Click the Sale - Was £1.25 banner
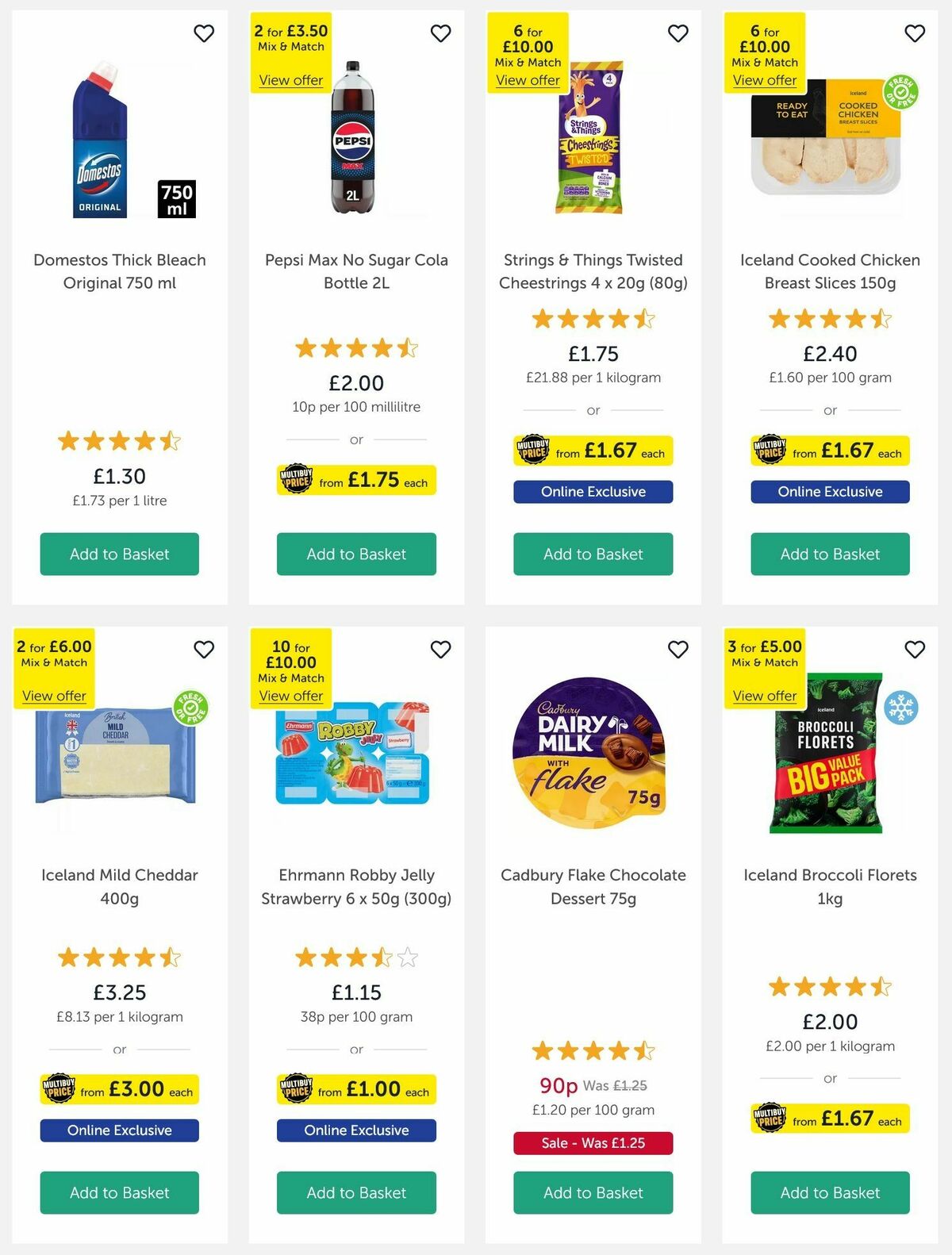This screenshot has height=1255, width=952. (x=593, y=1144)
